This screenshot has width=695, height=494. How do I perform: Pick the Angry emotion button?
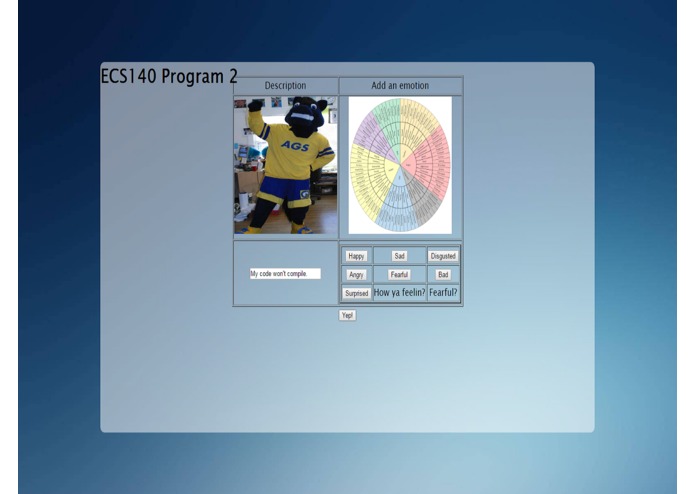(x=356, y=275)
